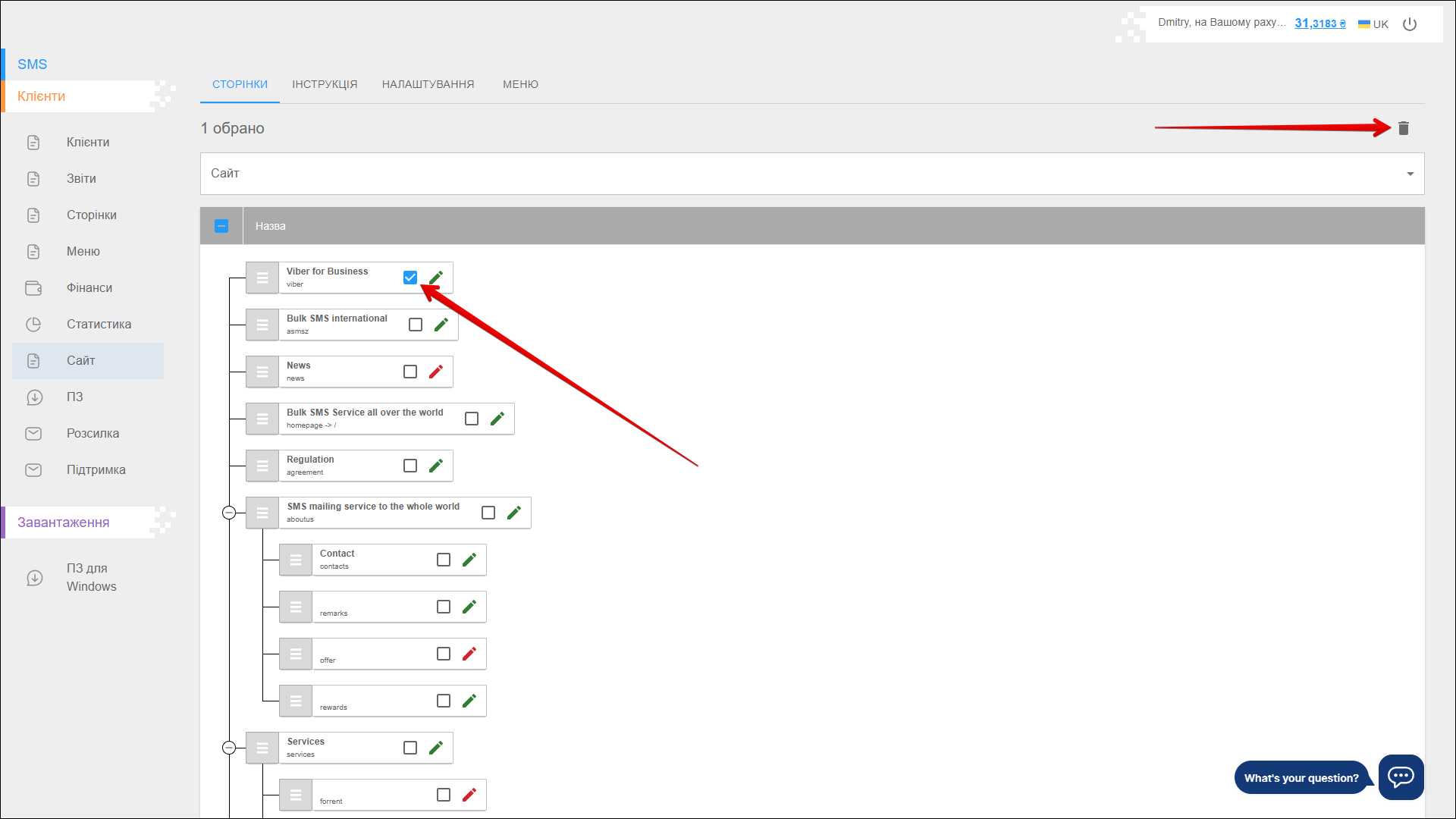Check the Bulk SMS international checkbox
The height and width of the screenshot is (819, 1456).
pos(416,325)
